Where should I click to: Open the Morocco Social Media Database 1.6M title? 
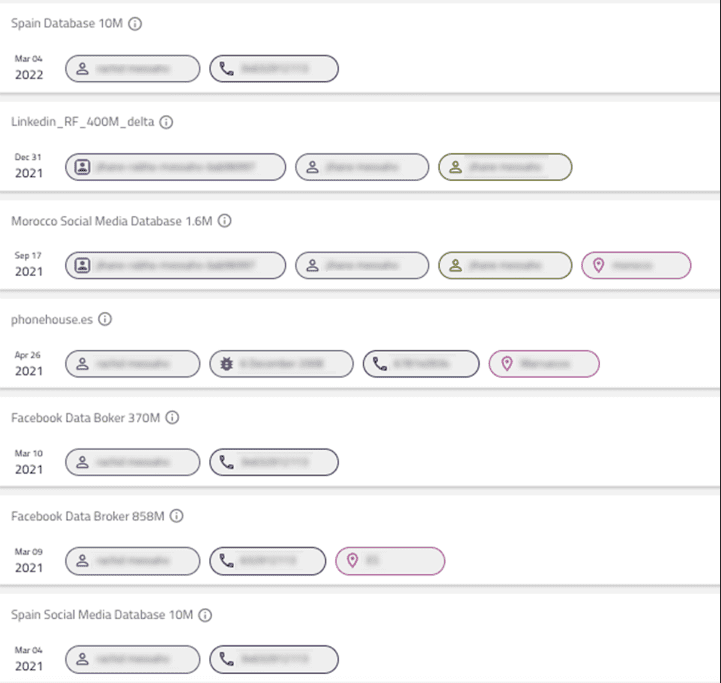click(x=111, y=221)
